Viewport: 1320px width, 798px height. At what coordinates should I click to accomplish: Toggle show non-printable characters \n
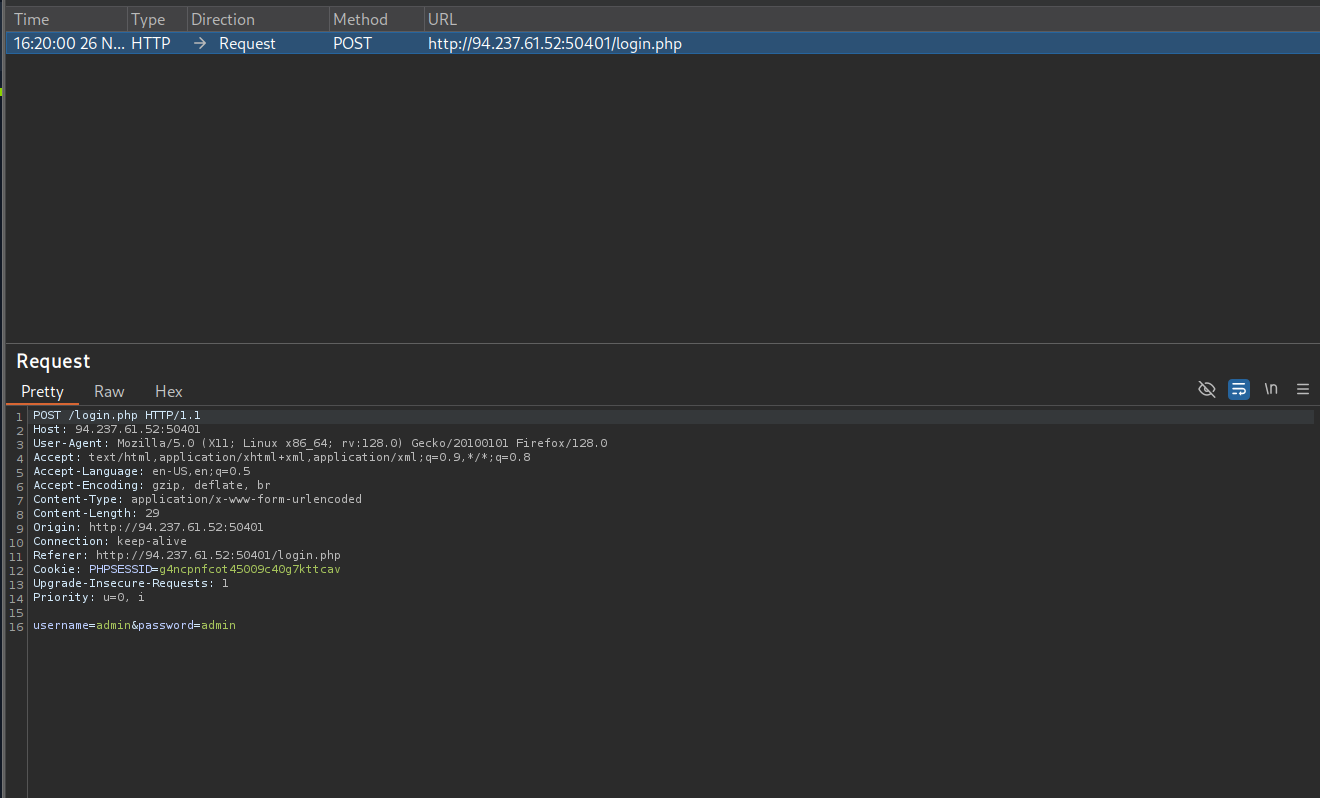(x=1270, y=389)
